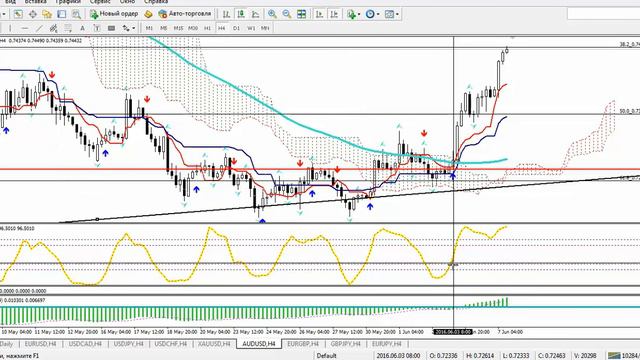The height and width of the screenshot is (360, 640).
Task: Open the Templates icon
Action: pyautogui.click(x=389, y=14)
